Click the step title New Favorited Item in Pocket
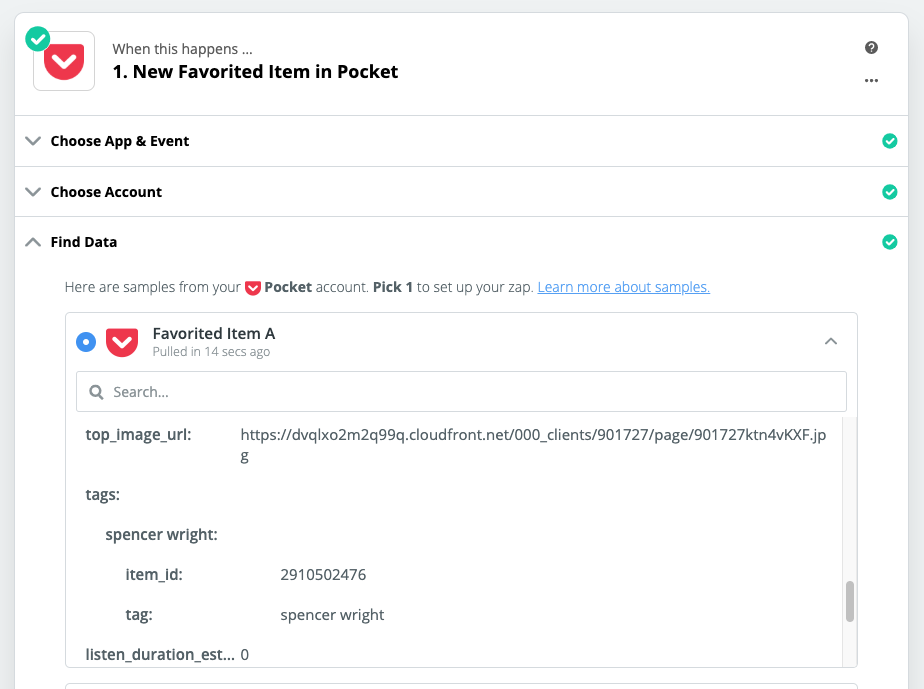Viewport: 924px width, 689px height. (x=255, y=72)
